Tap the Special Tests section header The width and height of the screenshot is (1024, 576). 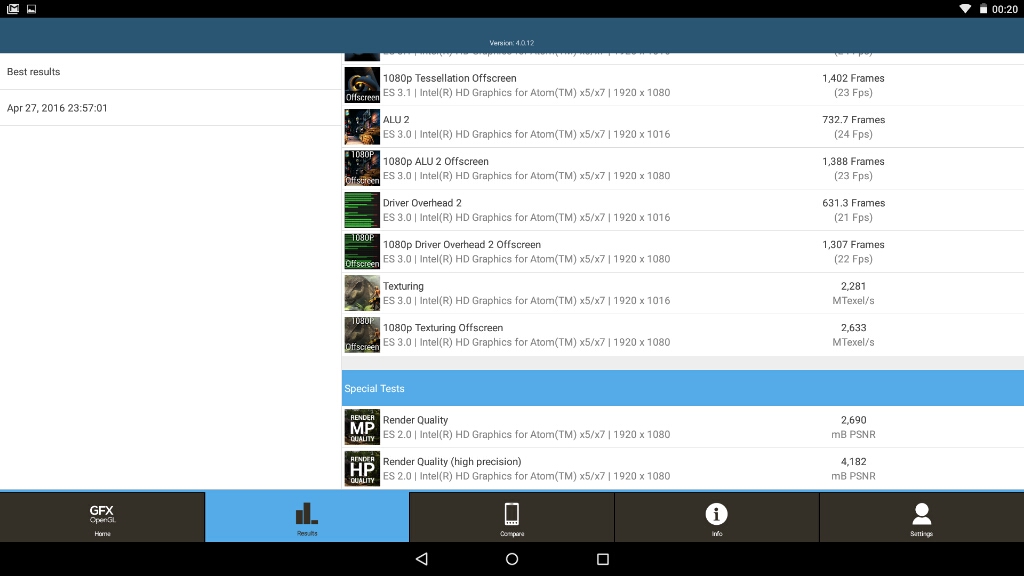(682, 389)
